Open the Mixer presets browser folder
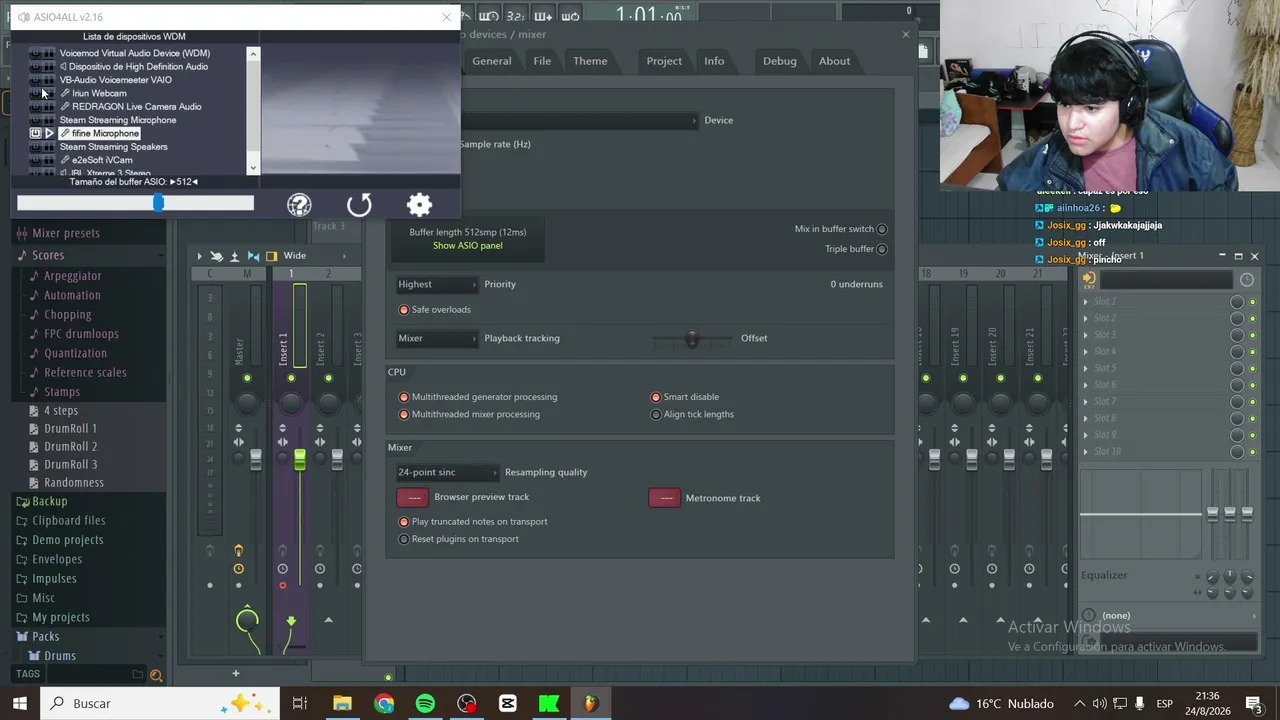 [x=66, y=233]
